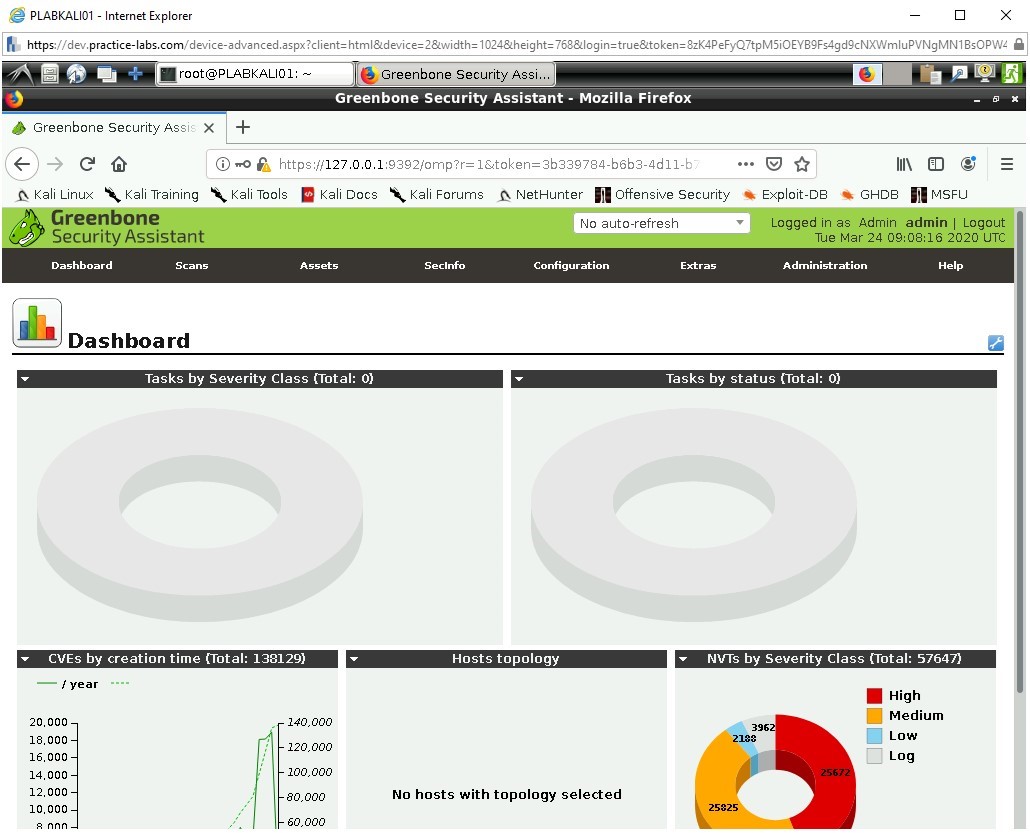This screenshot has height=833, width=1030.
Task: Expand the Tasks by Severity Class panel menu
Action: (24, 378)
